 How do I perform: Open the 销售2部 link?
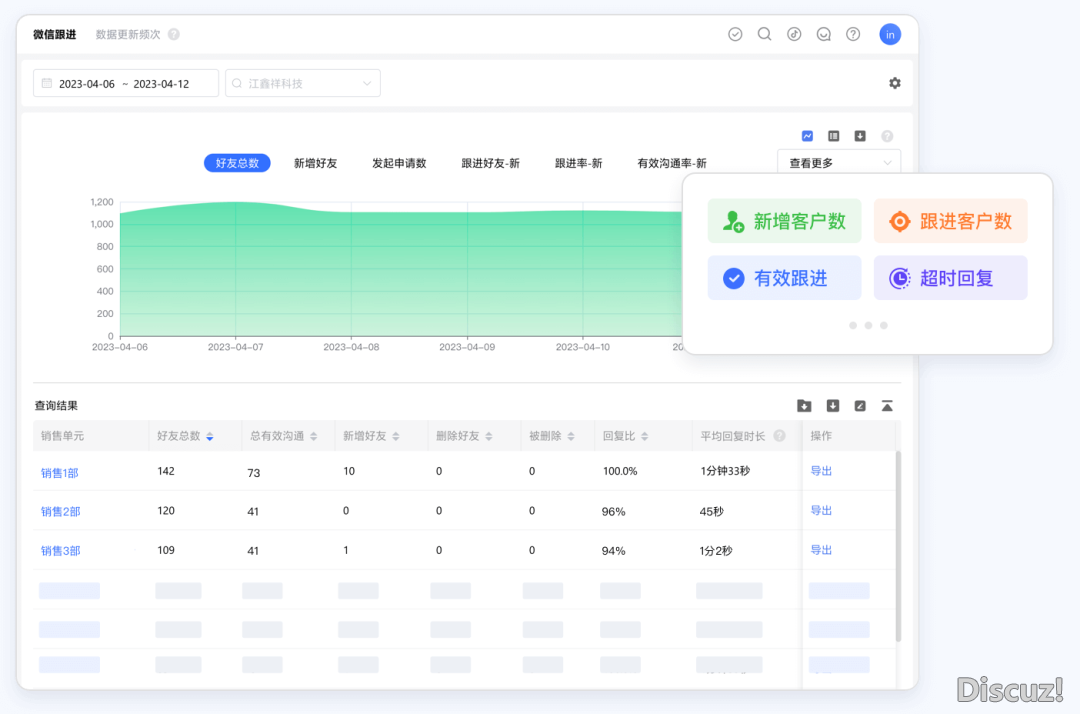coord(61,512)
